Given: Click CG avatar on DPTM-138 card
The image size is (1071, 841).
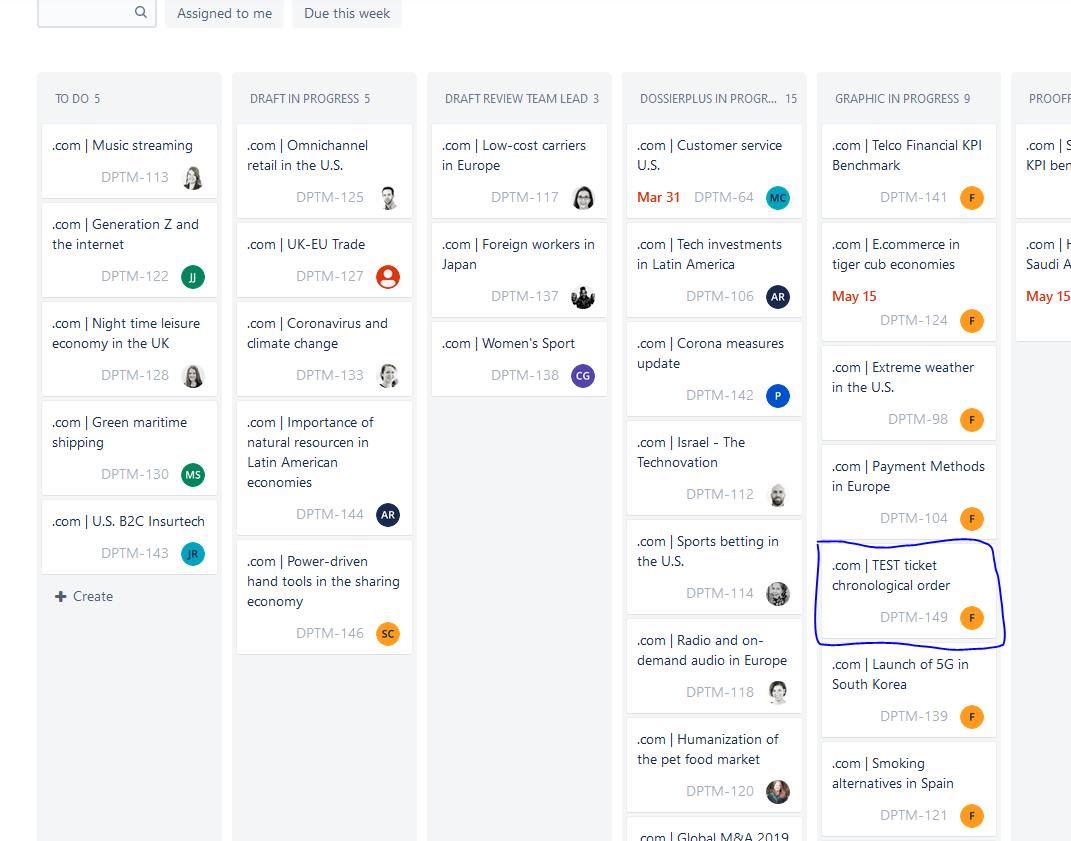Looking at the screenshot, I should pos(583,376).
